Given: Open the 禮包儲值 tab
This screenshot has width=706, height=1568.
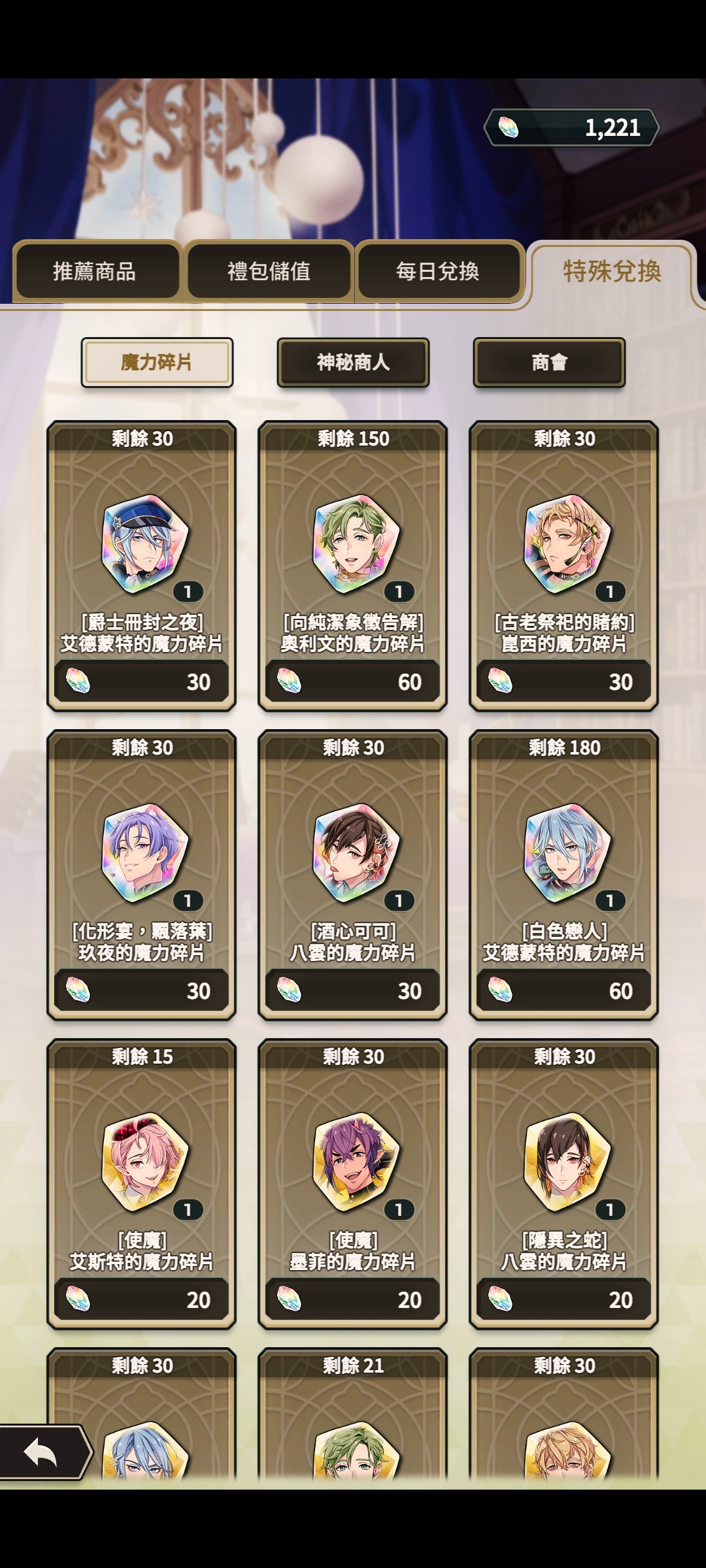Looking at the screenshot, I should 269,270.
